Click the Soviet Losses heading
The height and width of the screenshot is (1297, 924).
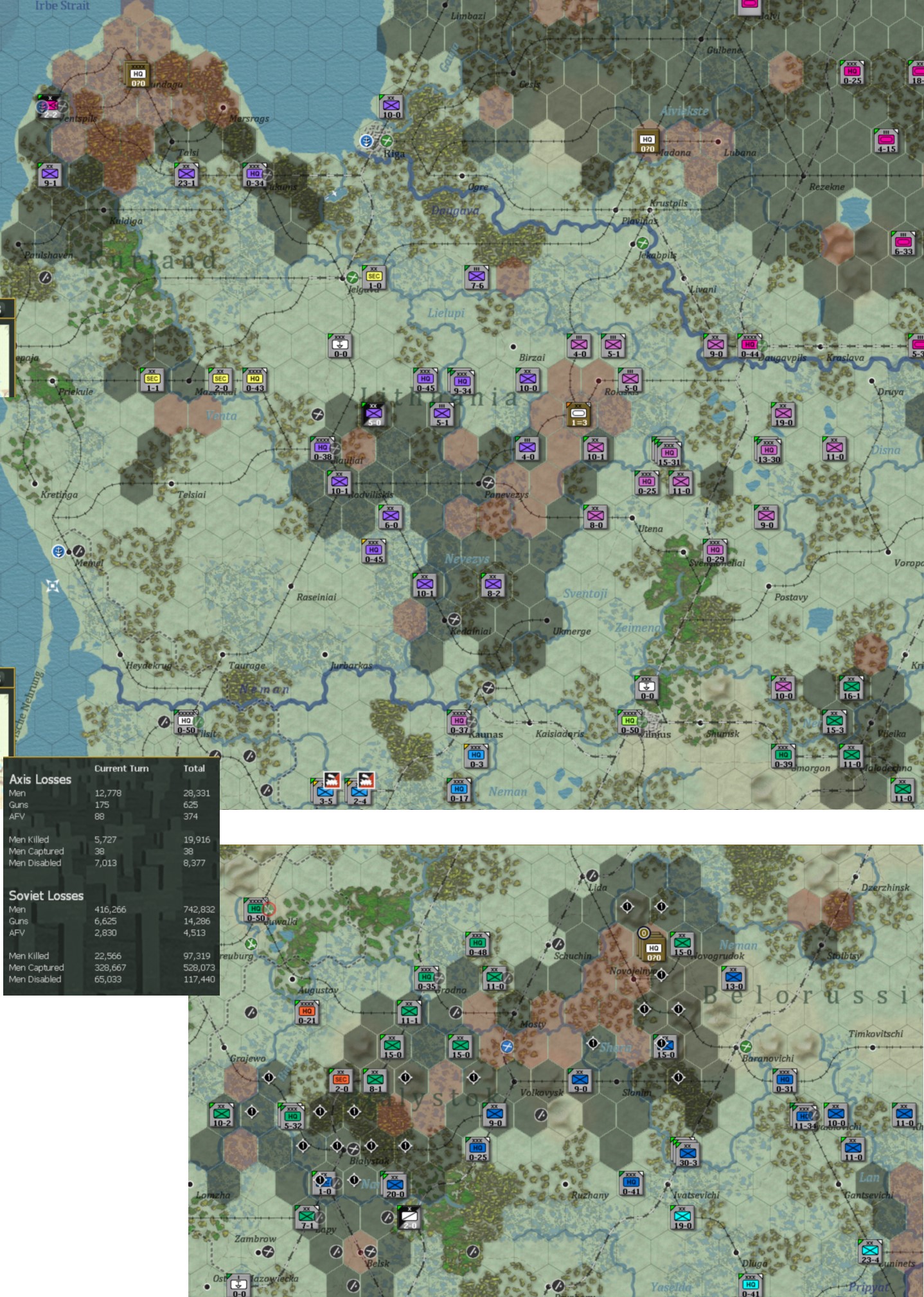click(46, 896)
